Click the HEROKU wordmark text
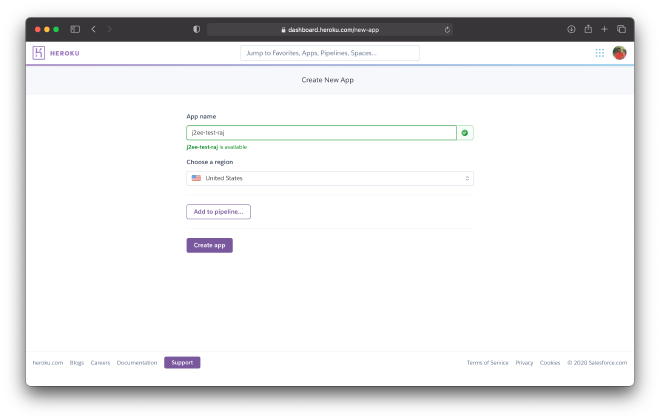Image resolution: width=660 pixels, height=420 pixels. [65, 53]
